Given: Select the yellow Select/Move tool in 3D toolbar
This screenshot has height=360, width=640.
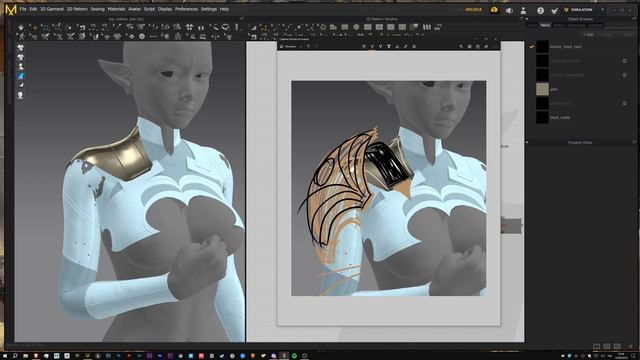Looking at the screenshot, I should click(35, 27).
